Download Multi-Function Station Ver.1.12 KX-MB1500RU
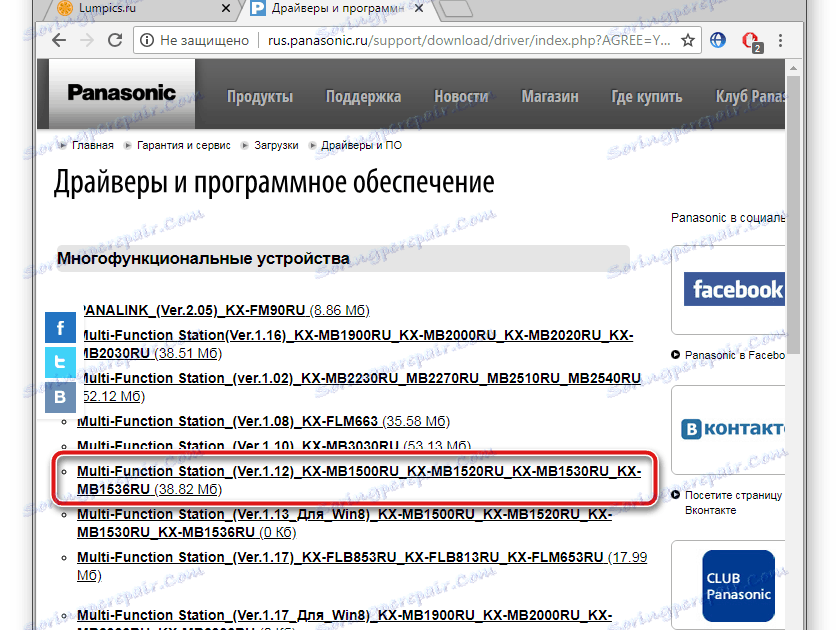This screenshot has width=839, height=630. [x=359, y=480]
